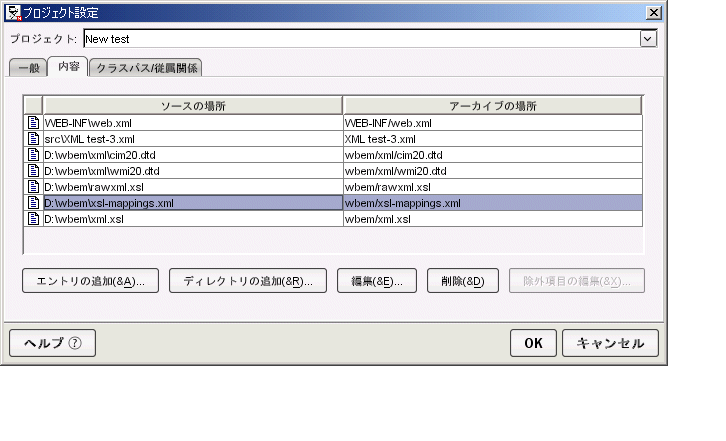This screenshot has height=441, width=726.
Task: Click the 編集(&E)... button
Action: pyautogui.click(x=377, y=281)
